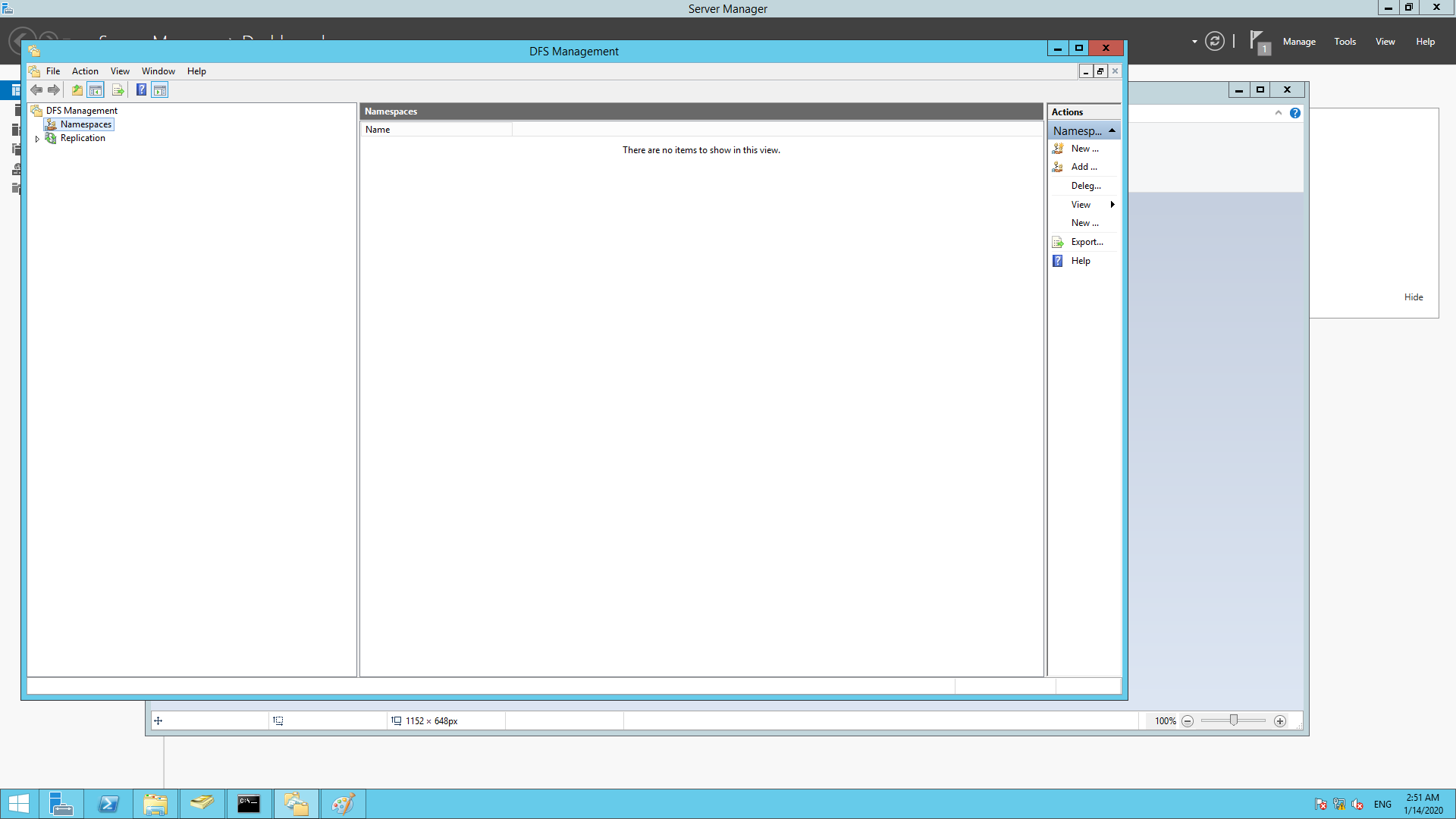The width and height of the screenshot is (1456, 819).
Task: Click the Refresh icon in Server Manager
Action: [1215, 41]
